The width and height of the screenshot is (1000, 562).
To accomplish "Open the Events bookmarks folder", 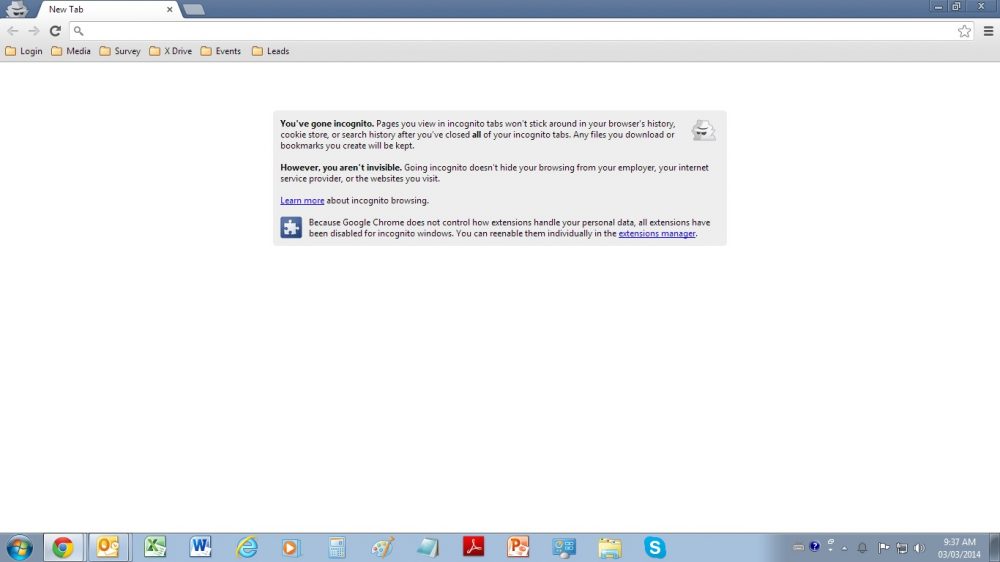I will click(221, 51).
